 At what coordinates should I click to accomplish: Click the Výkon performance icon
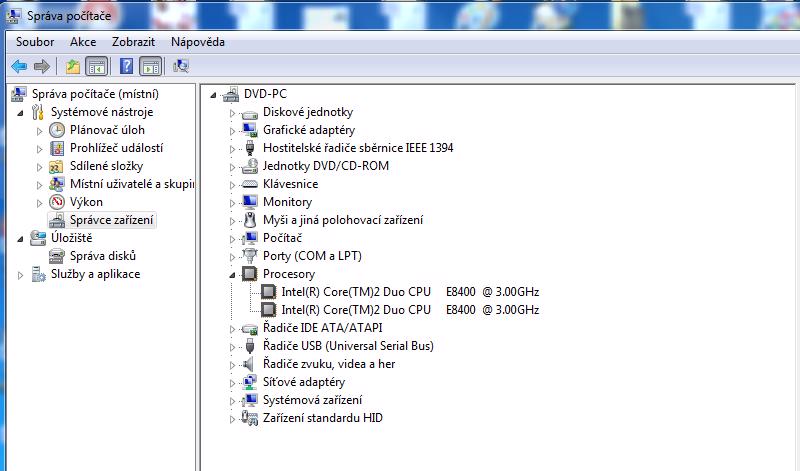click(57, 202)
